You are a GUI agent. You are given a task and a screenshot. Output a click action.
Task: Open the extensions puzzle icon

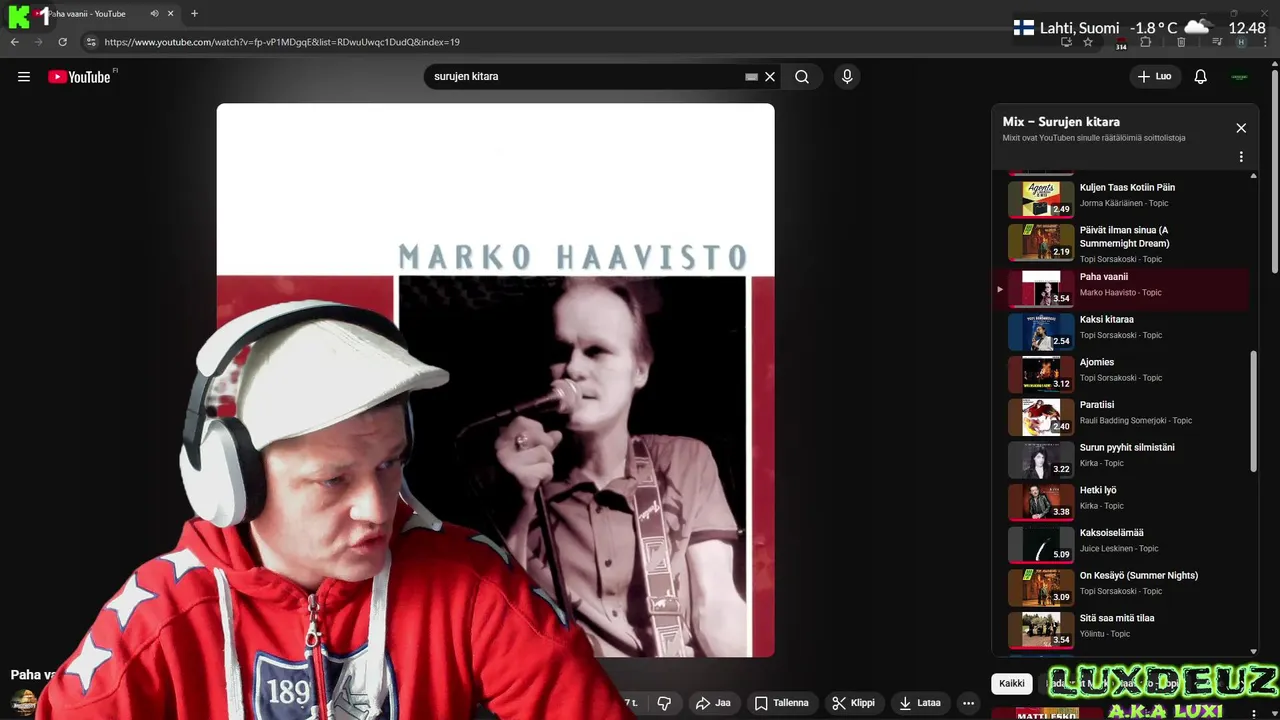coord(1146,42)
